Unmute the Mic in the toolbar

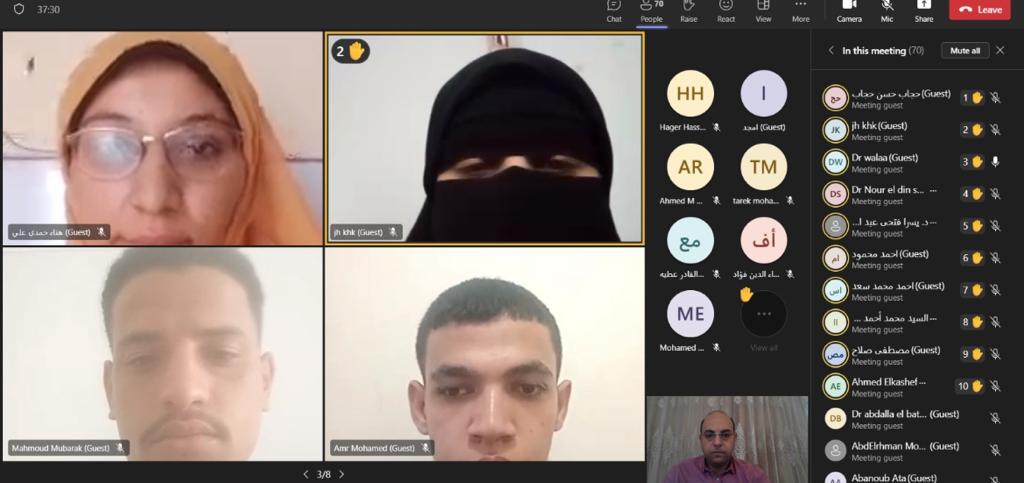point(886,9)
